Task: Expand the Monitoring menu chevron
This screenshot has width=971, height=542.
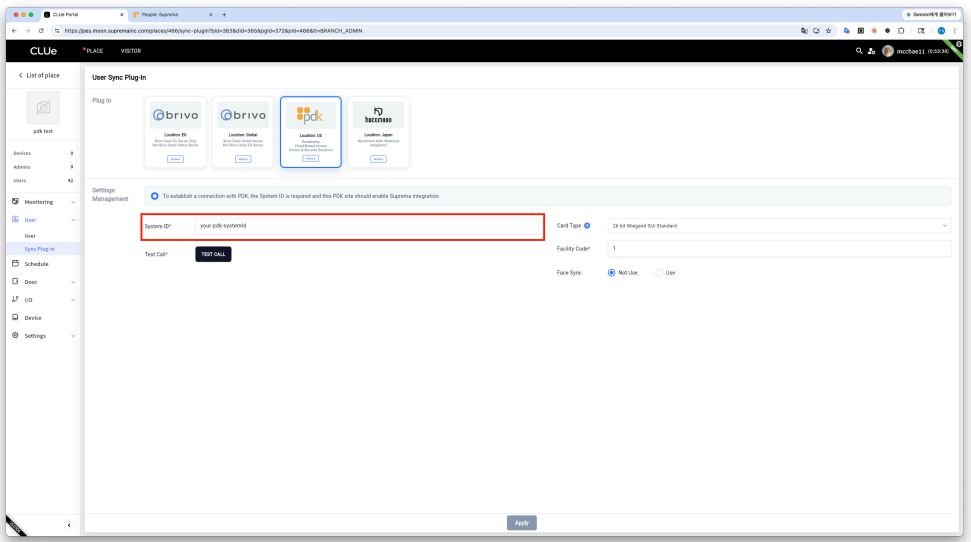Action: 73,202
